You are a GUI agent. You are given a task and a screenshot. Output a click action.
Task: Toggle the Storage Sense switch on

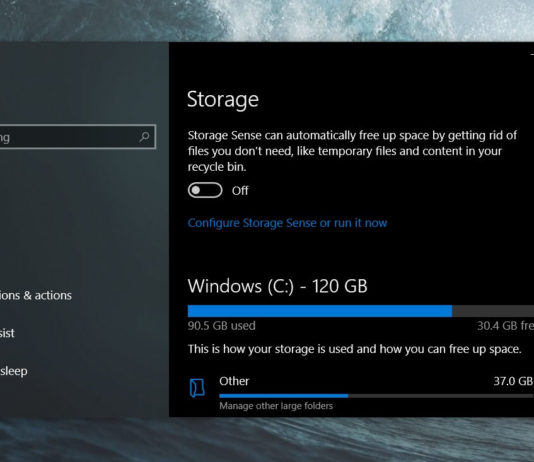(205, 190)
